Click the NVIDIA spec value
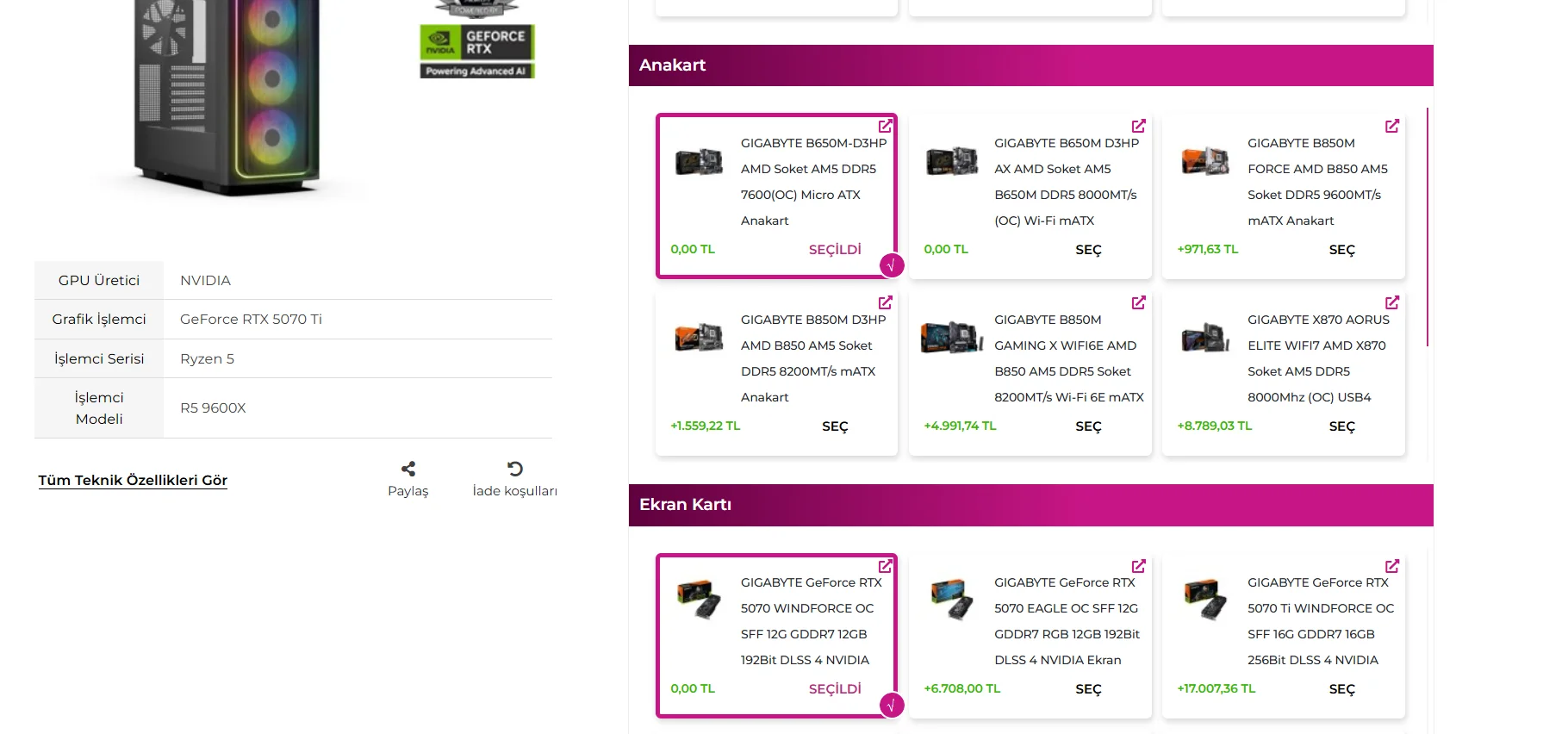This screenshot has width=1568, height=734. 205,281
